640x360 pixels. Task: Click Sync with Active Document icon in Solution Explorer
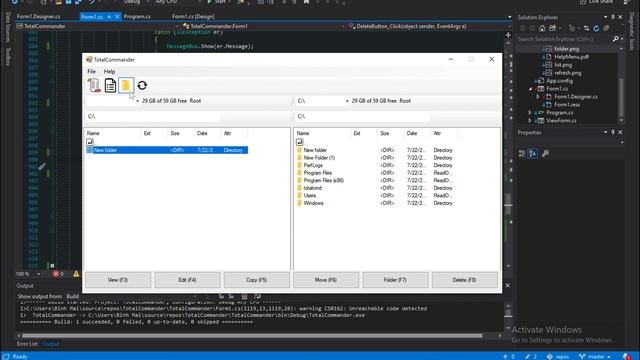pyautogui.click(x=587, y=28)
